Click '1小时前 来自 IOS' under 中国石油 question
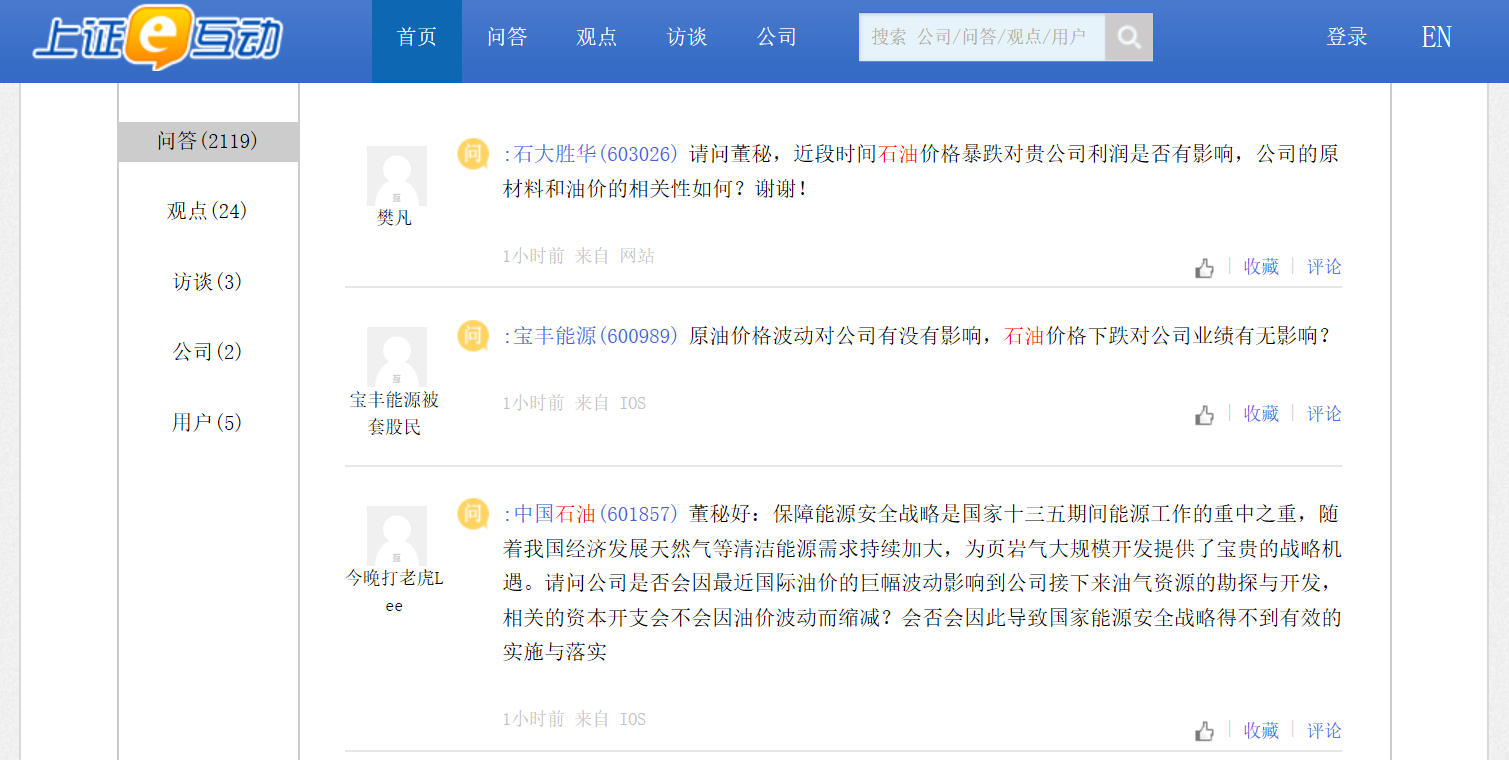 (x=575, y=719)
